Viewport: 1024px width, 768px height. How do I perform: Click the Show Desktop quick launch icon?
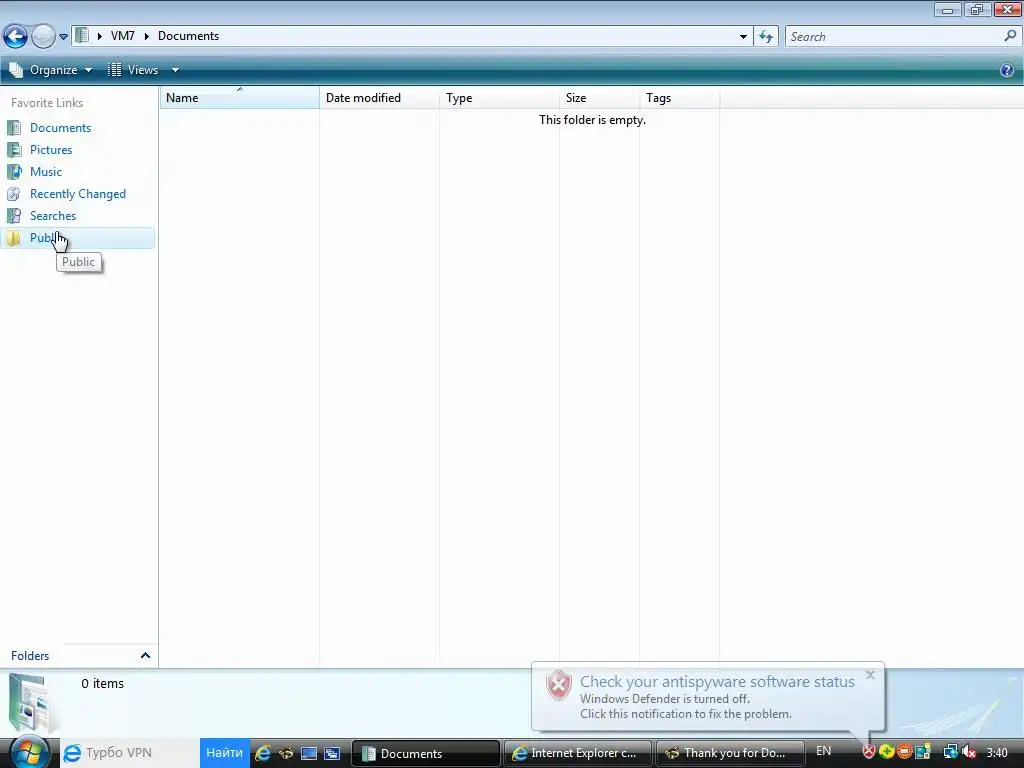(309, 754)
